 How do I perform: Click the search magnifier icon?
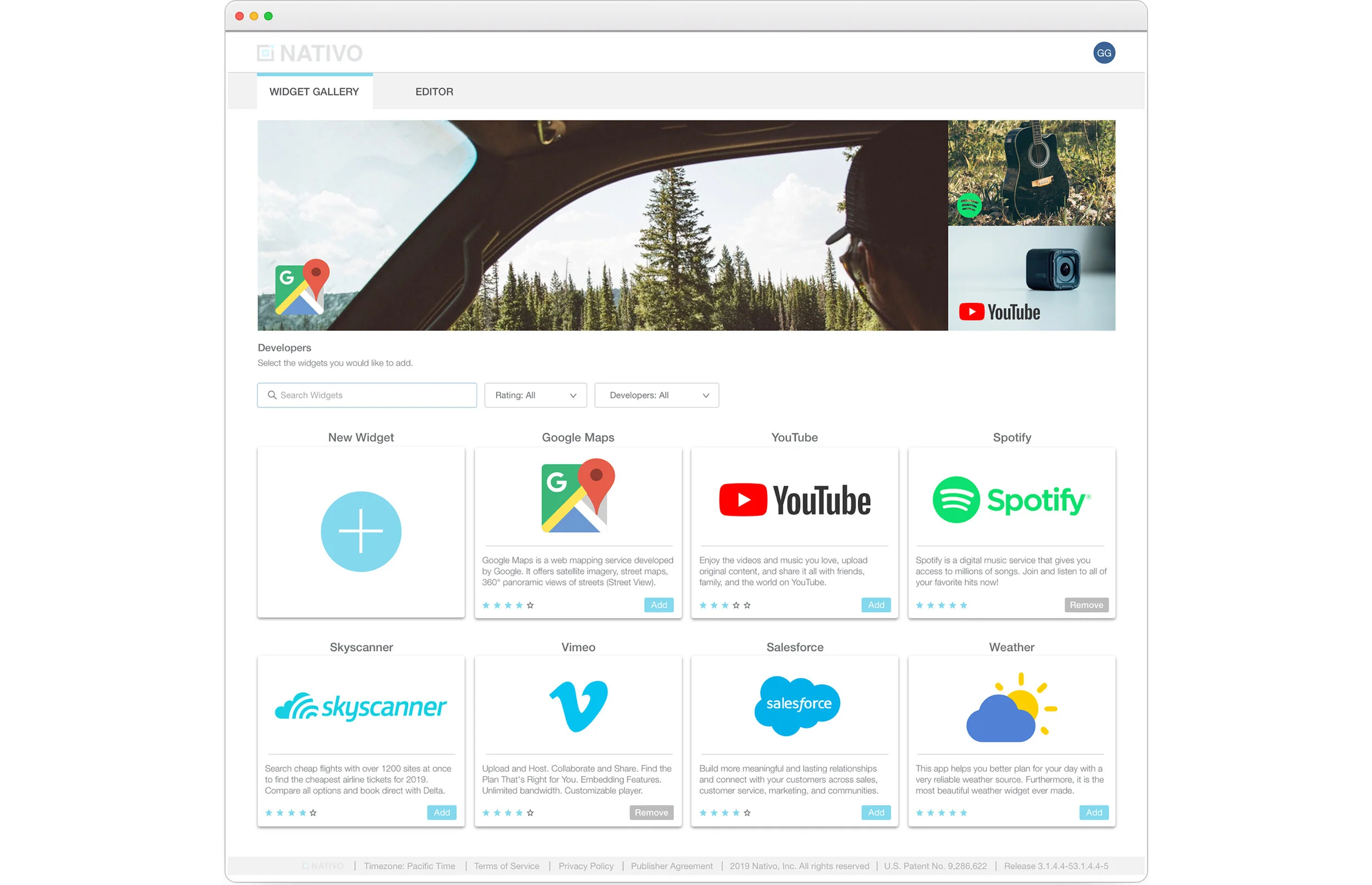coord(272,395)
